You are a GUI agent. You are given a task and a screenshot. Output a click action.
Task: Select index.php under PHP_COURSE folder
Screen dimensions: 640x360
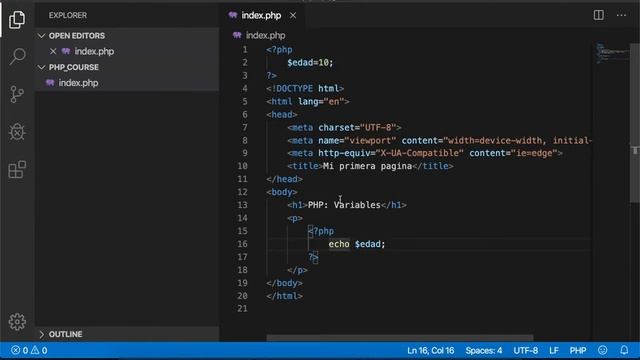127,83
